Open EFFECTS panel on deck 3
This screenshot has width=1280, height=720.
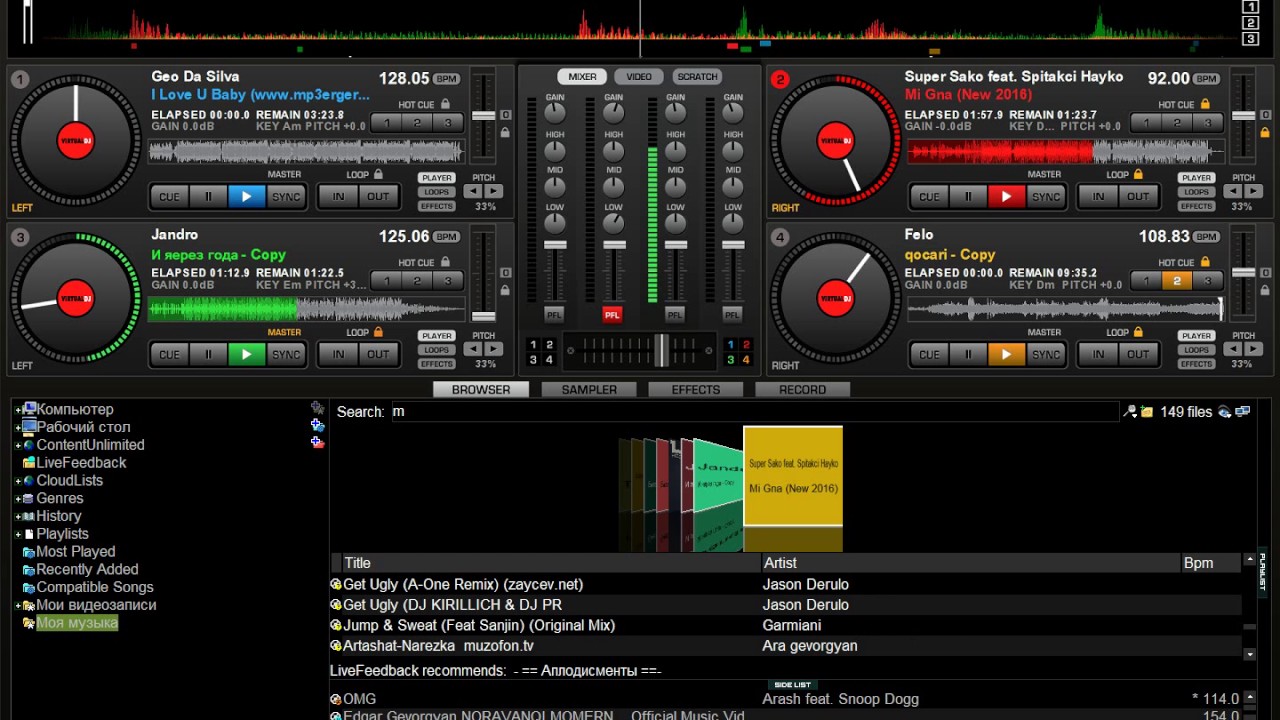tap(437, 364)
